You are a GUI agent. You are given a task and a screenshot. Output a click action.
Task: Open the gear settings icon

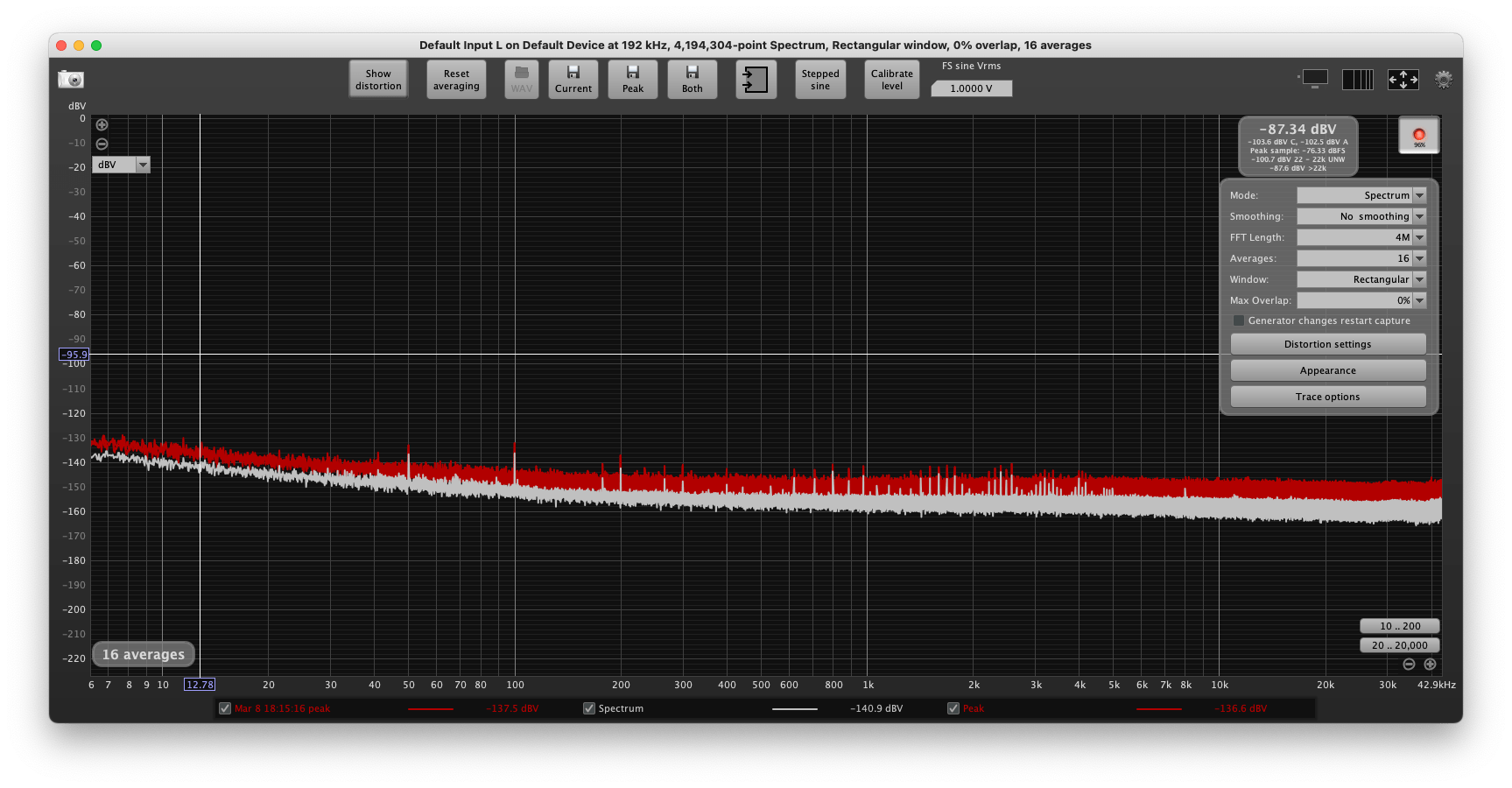click(1444, 80)
